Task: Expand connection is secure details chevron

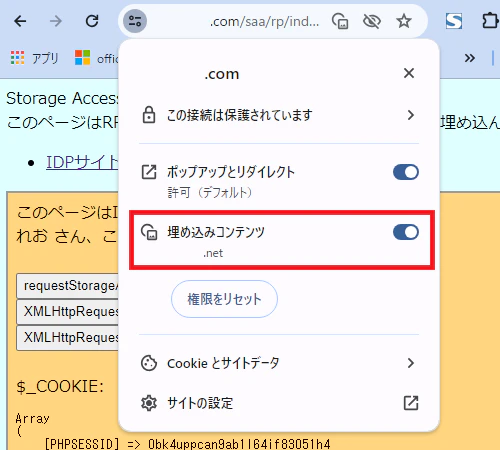Action: (x=411, y=115)
